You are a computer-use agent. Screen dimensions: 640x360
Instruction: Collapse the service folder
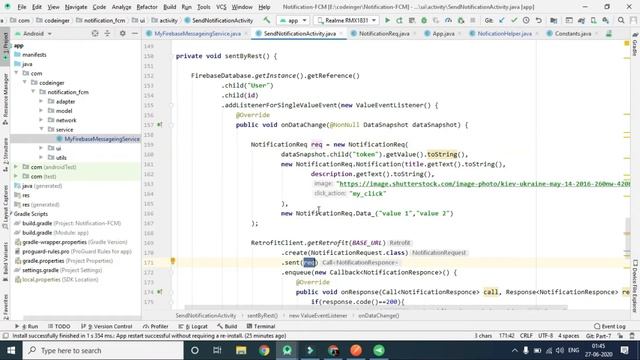point(41,129)
